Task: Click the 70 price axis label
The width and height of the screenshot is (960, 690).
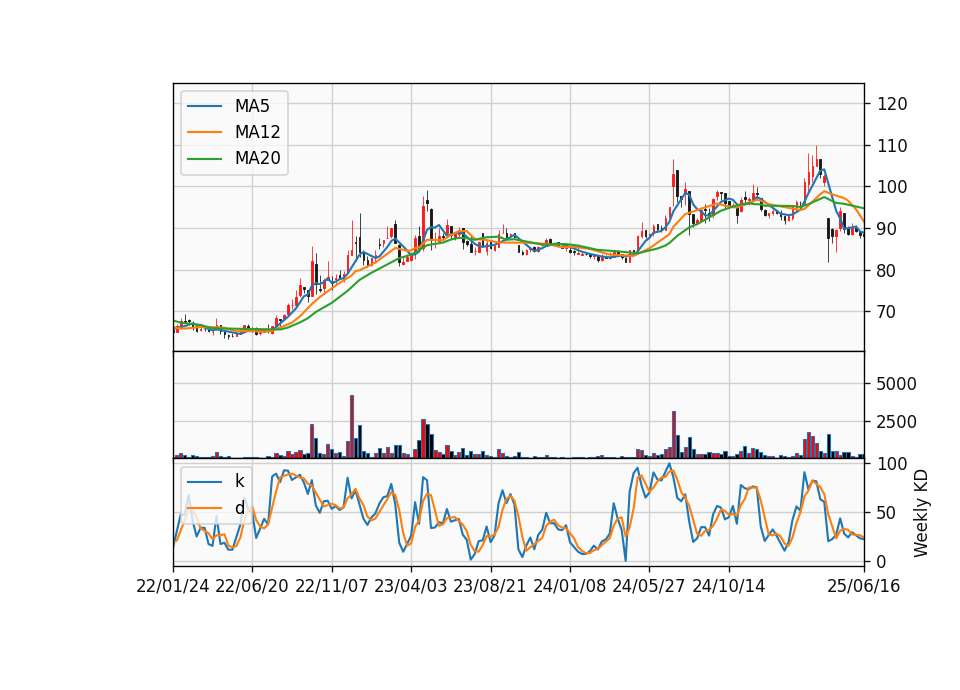Action: tap(887, 312)
